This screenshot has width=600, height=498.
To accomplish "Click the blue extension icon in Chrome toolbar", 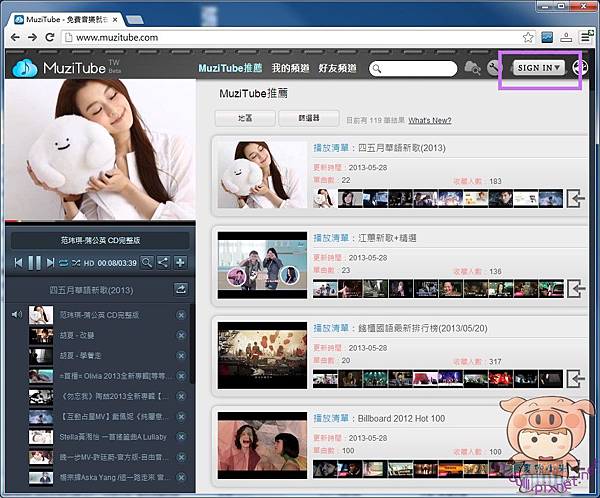I will [547, 38].
